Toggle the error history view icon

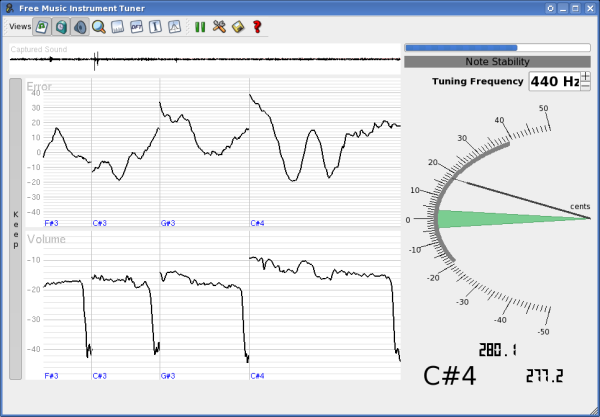pos(42,27)
